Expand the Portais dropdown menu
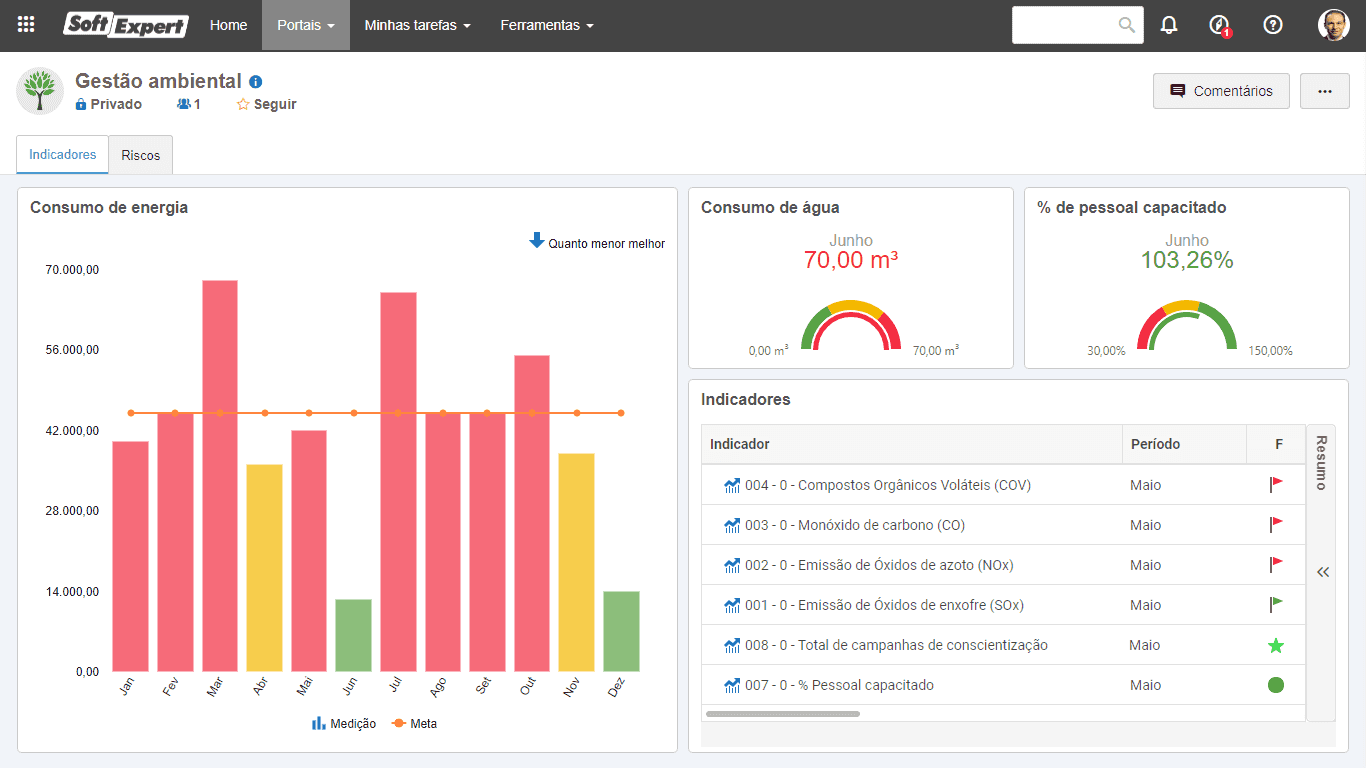This screenshot has height=768, width=1366. click(306, 25)
